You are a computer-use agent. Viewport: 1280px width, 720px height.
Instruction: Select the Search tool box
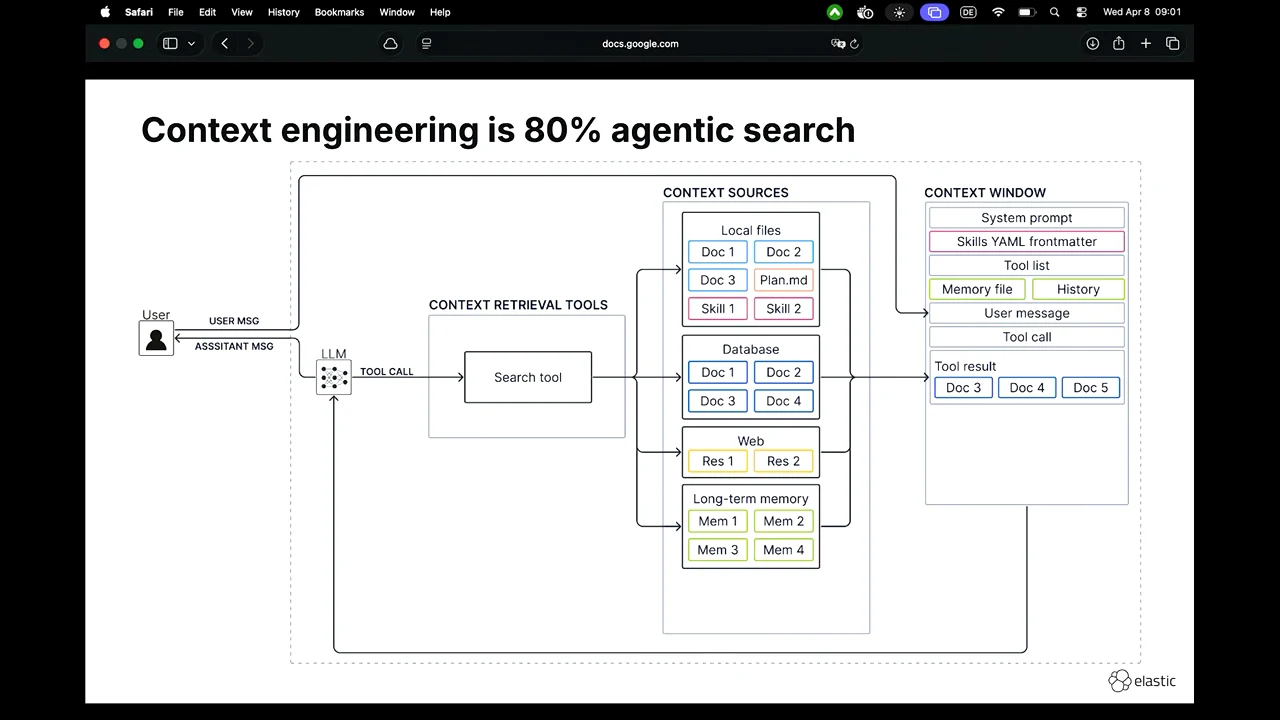point(528,377)
